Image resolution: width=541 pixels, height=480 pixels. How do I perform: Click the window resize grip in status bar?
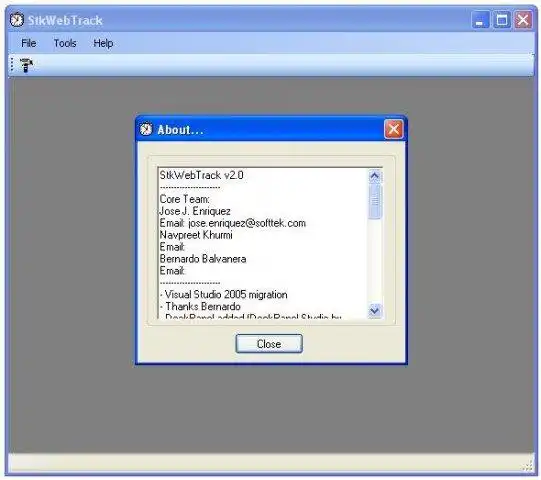coord(528,466)
